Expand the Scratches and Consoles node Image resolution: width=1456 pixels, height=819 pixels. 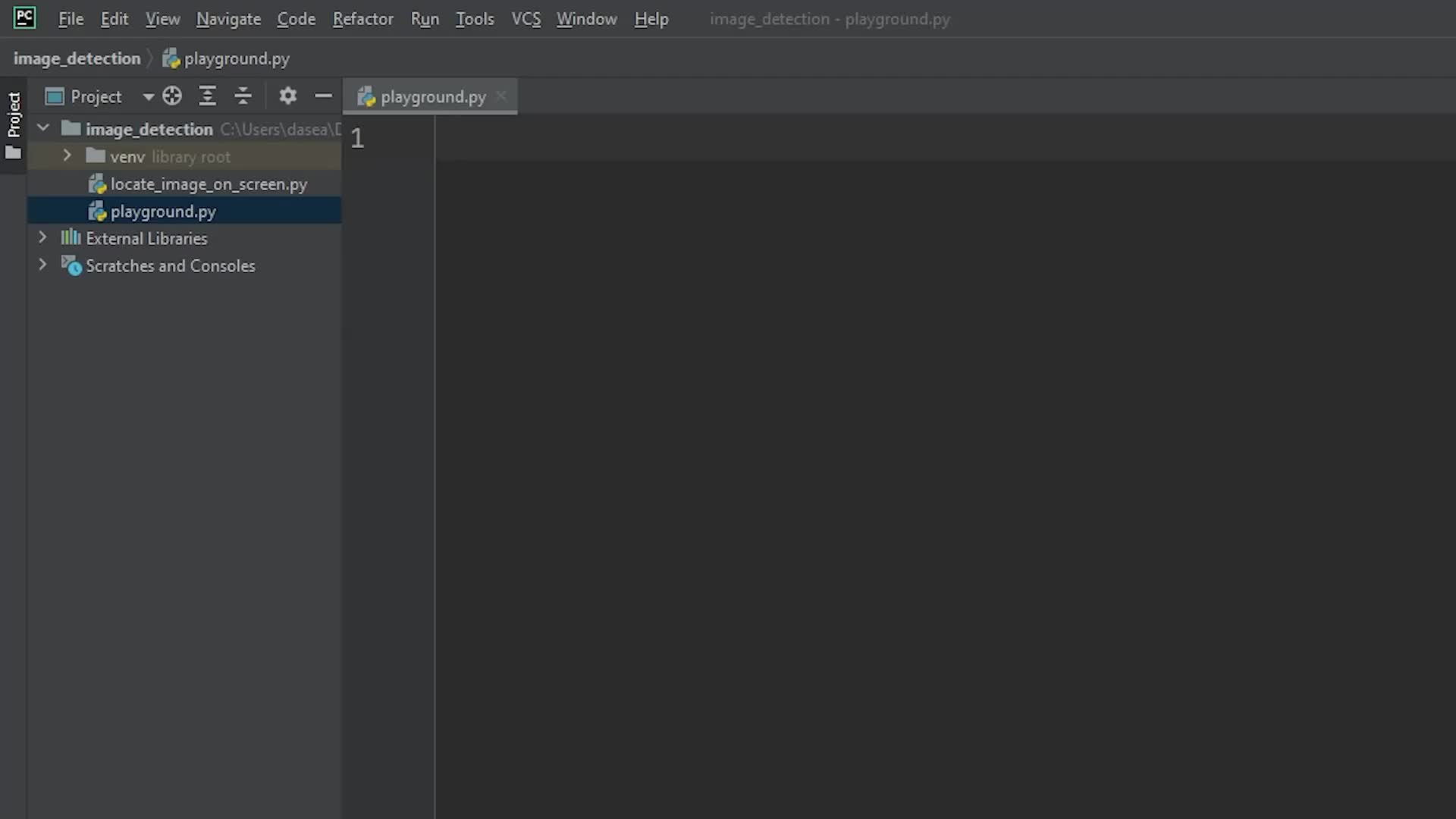(x=43, y=265)
